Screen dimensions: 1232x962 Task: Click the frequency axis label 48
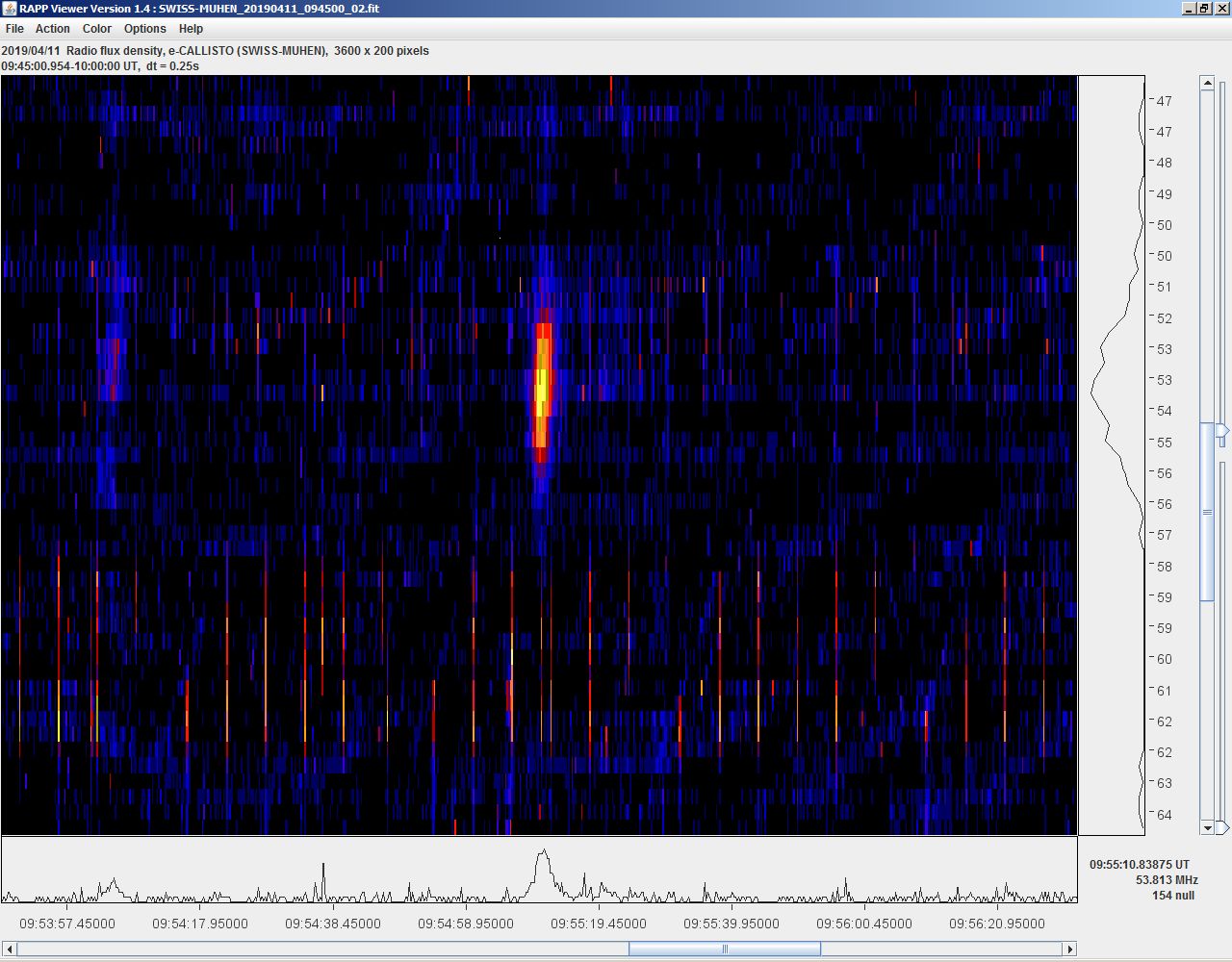pos(1165,163)
